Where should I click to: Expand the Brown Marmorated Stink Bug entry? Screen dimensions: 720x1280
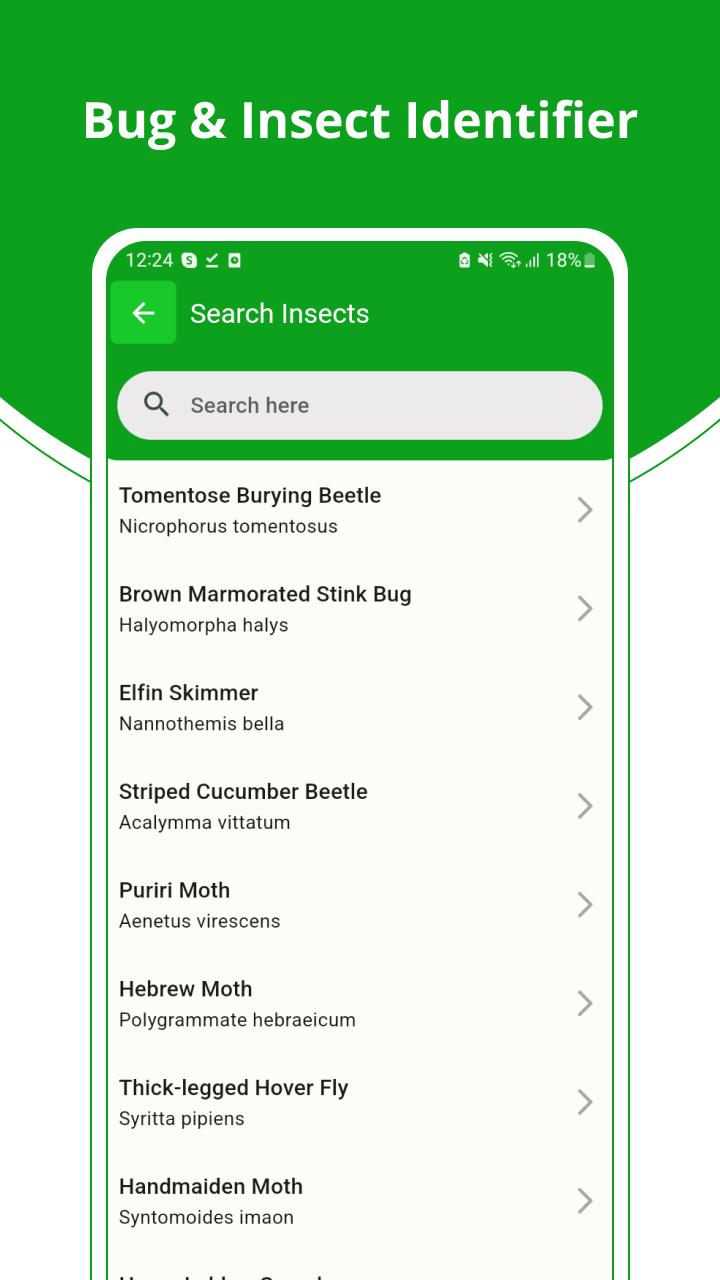click(585, 608)
